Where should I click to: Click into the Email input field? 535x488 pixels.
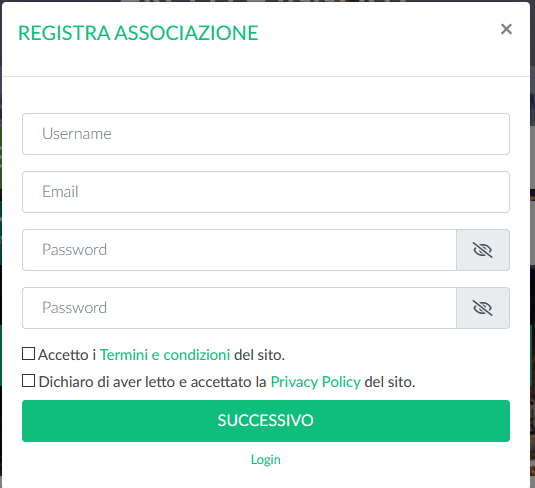pos(266,192)
